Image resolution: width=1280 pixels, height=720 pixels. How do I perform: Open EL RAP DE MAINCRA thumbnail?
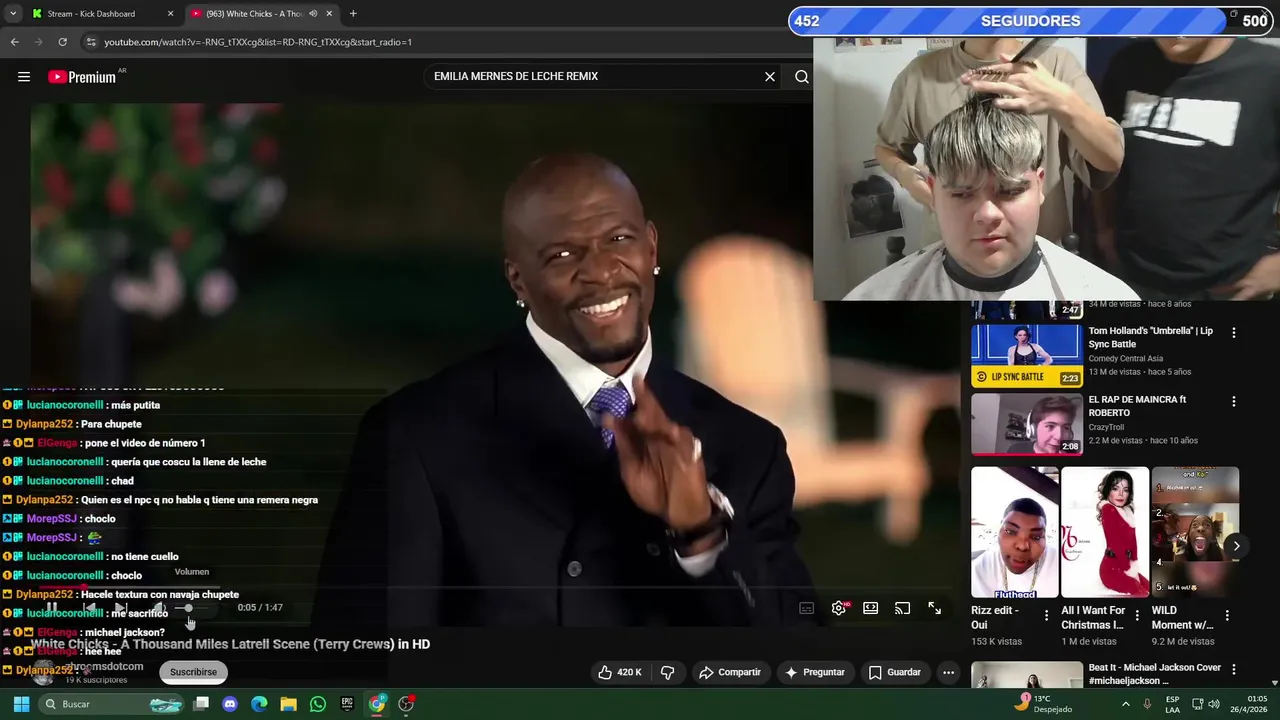click(1027, 424)
